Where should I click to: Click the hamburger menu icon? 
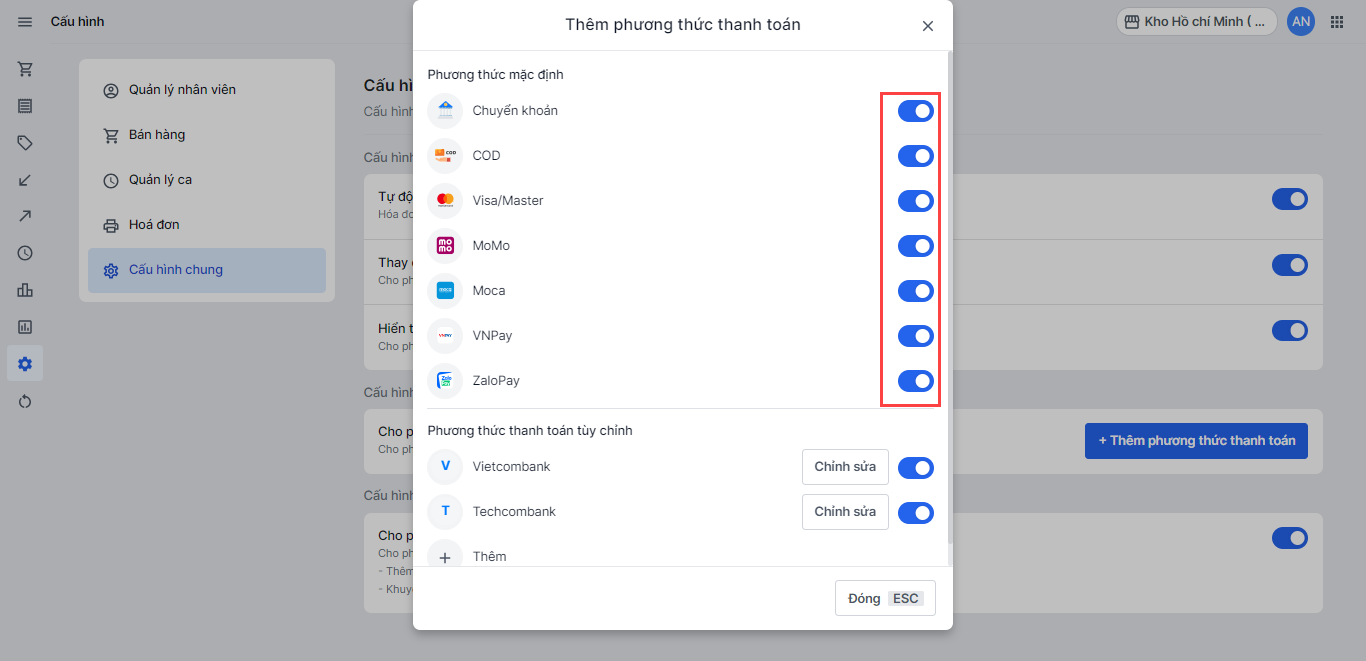pyautogui.click(x=25, y=22)
